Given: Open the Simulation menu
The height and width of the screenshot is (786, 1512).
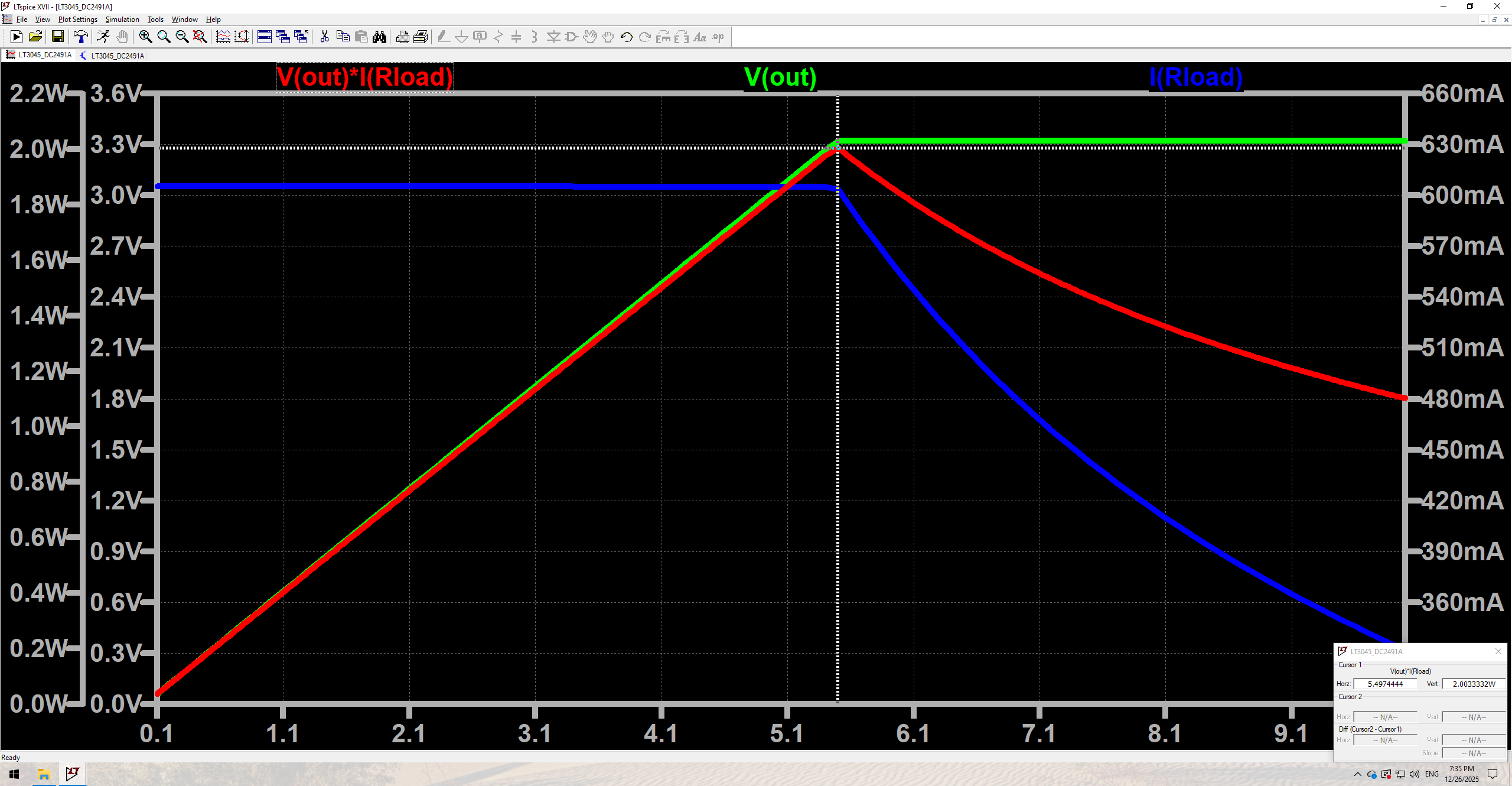Looking at the screenshot, I should coord(122,20).
